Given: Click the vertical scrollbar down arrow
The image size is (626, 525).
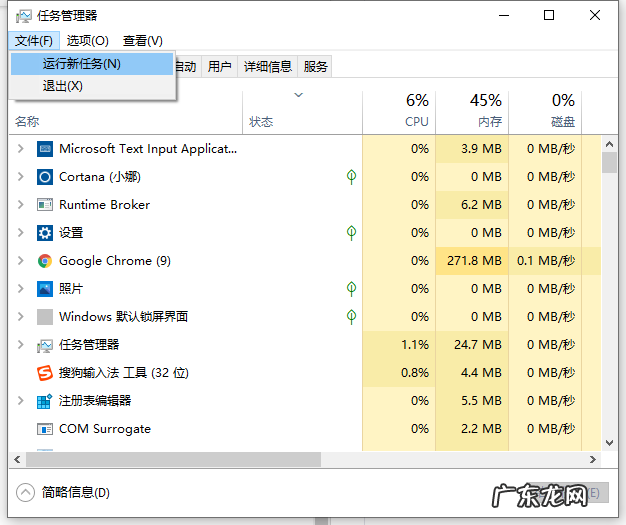Looking at the screenshot, I should pos(609,443).
